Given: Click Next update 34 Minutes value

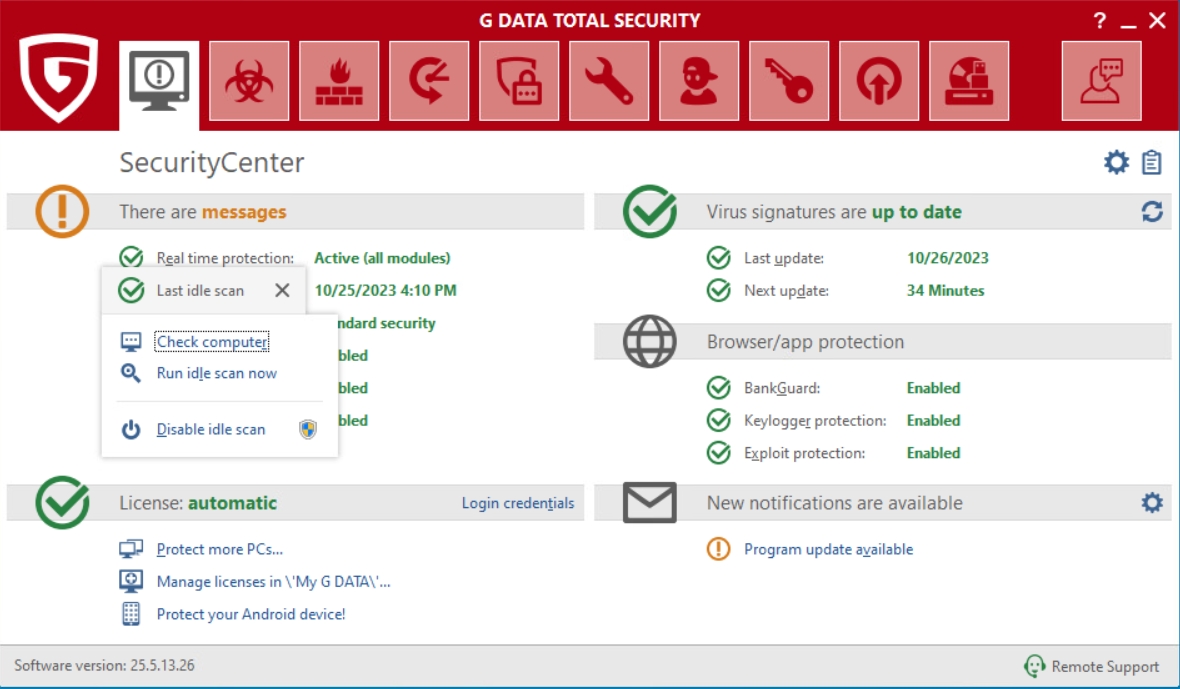Looking at the screenshot, I should click(945, 290).
